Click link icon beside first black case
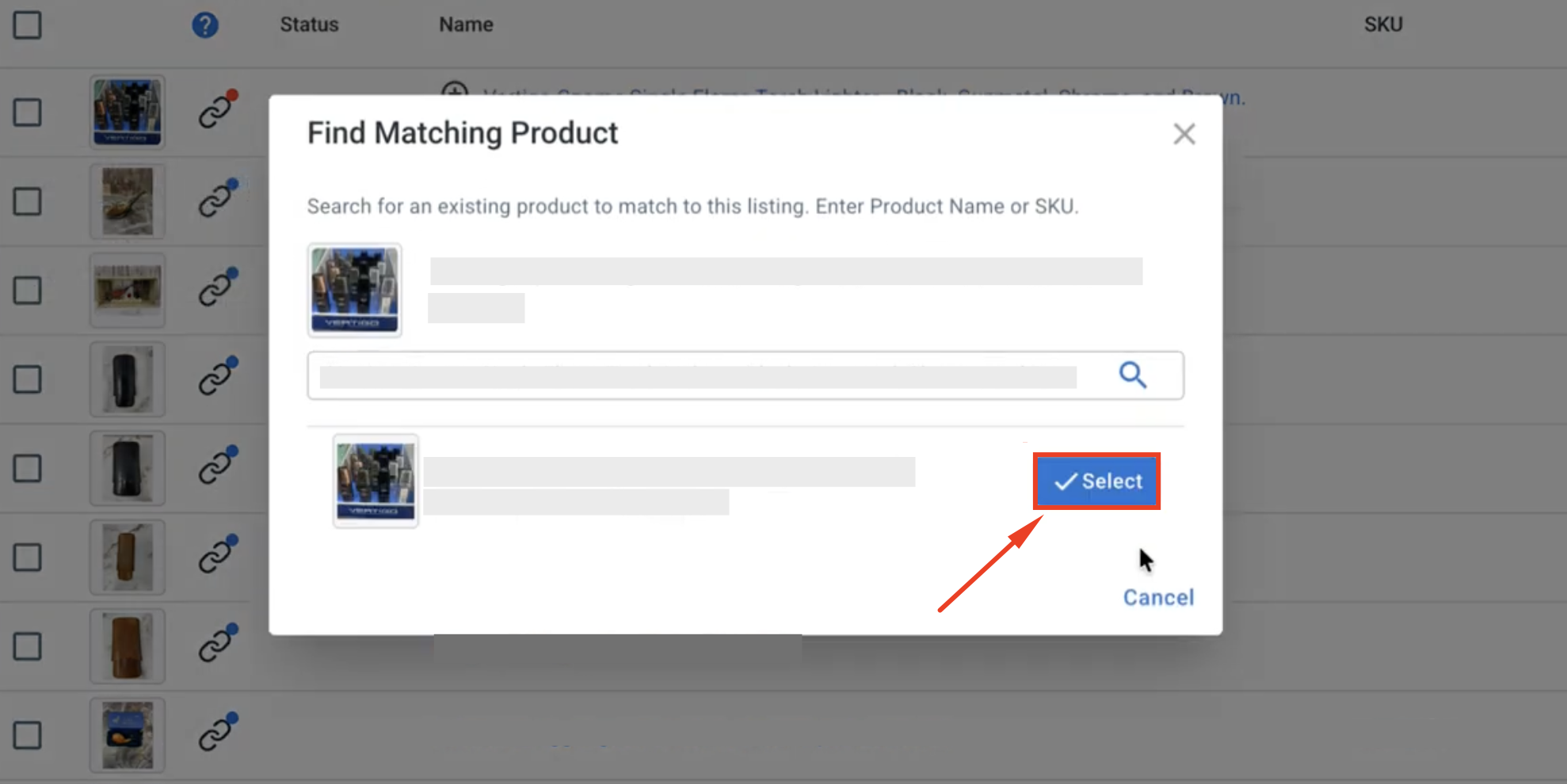This screenshot has height=784, width=1567. pos(217,375)
